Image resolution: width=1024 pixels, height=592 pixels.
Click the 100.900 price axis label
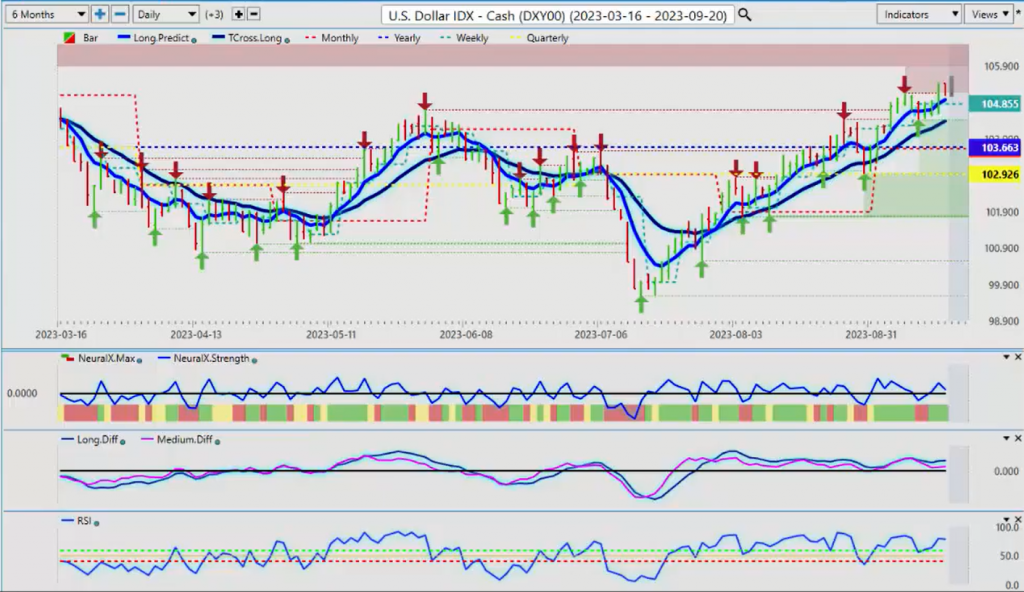[x=1001, y=248]
